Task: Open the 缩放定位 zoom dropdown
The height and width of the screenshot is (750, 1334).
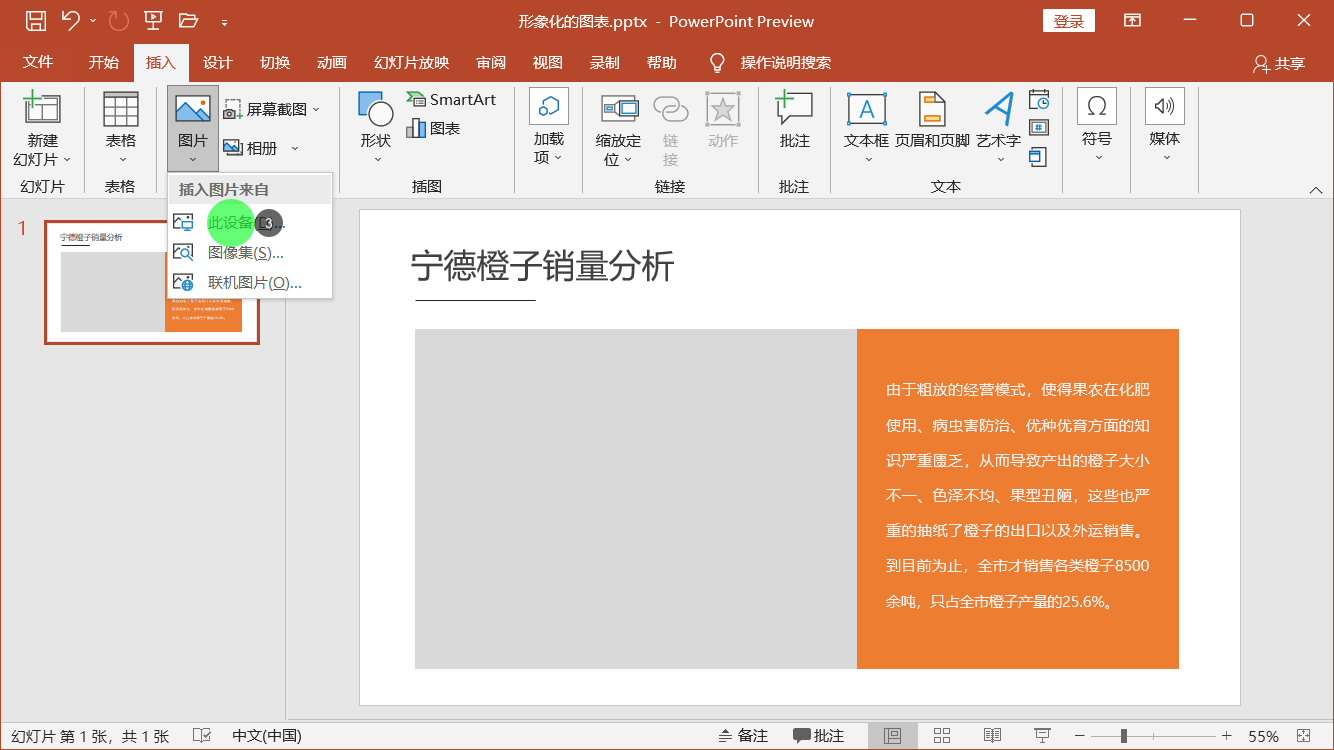Action: pos(618,130)
